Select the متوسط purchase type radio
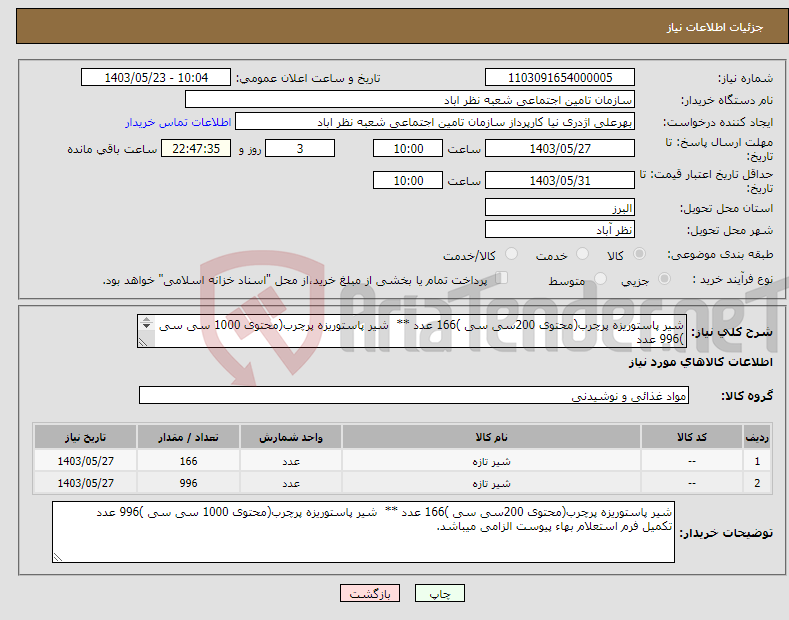Viewport: 789px width, 620px height. point(600,278)
